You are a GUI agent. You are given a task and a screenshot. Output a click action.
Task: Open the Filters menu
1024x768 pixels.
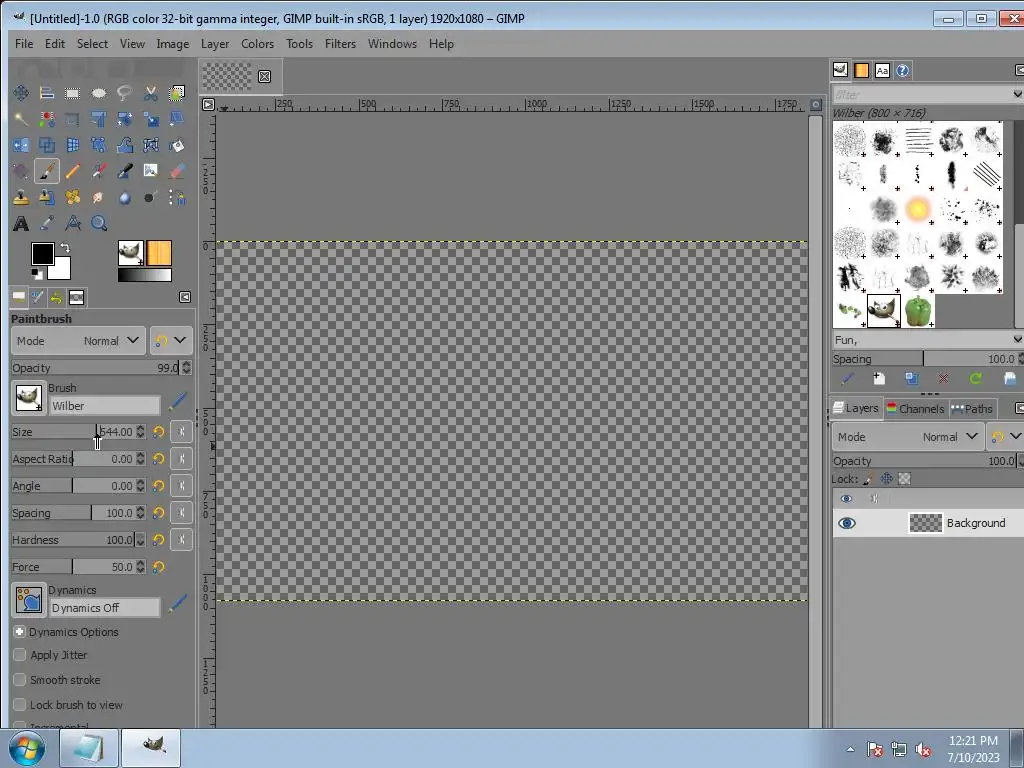(340, 44)
